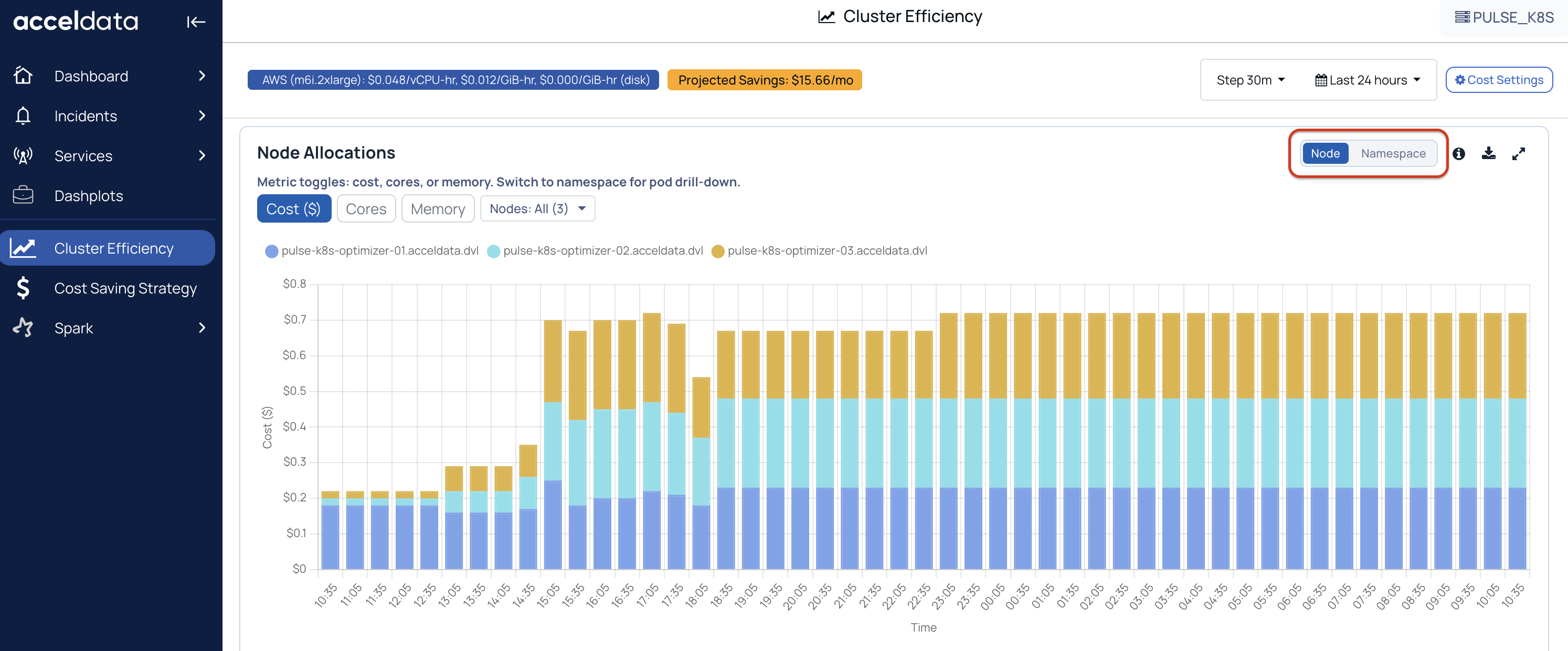Open the Step 30m dropdown
The image size is (1568, 651).
coord(1249,80)
